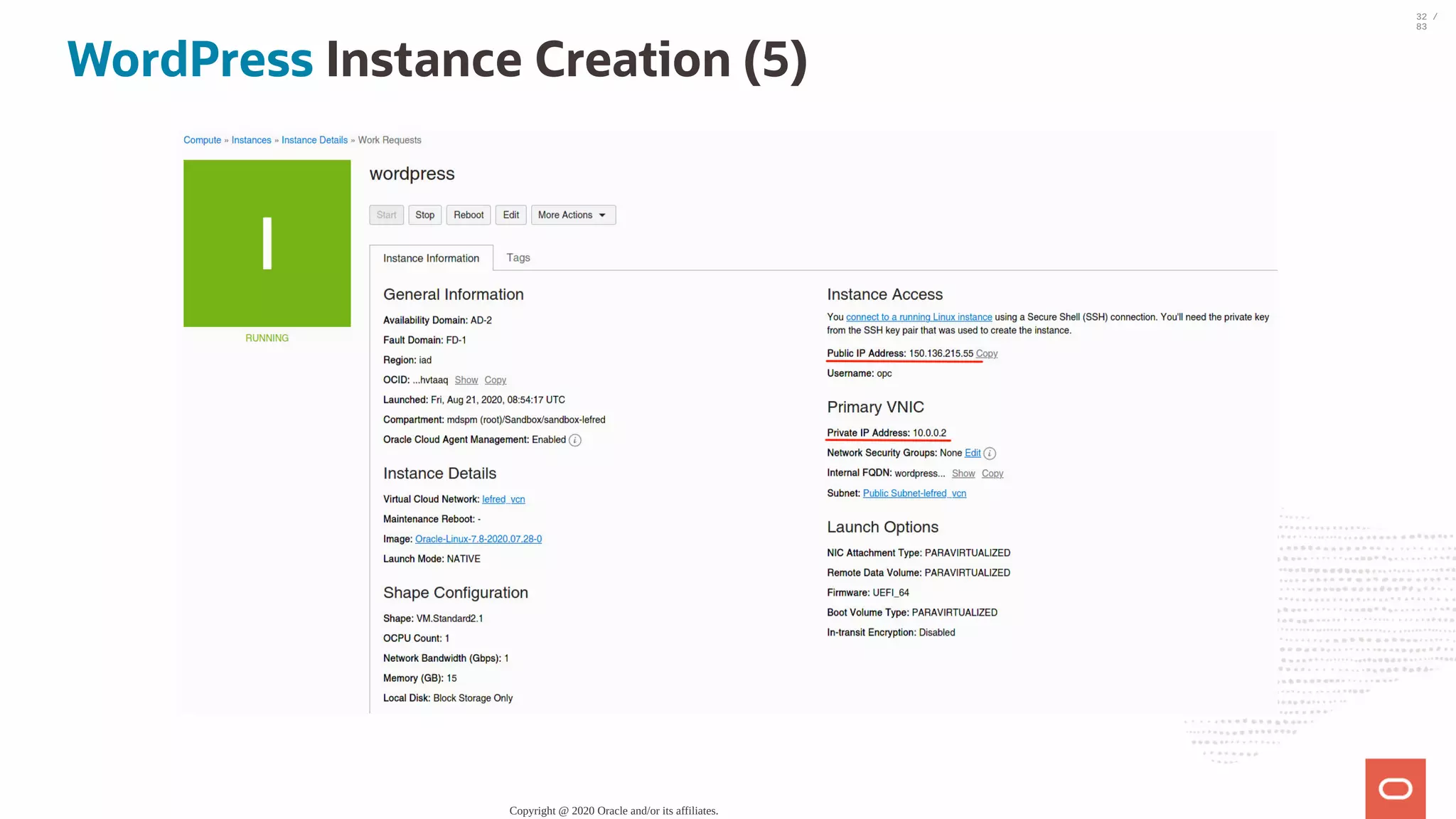Copy the Public IP Address
Screen dimensions: 1456x819
click(986, 353)
